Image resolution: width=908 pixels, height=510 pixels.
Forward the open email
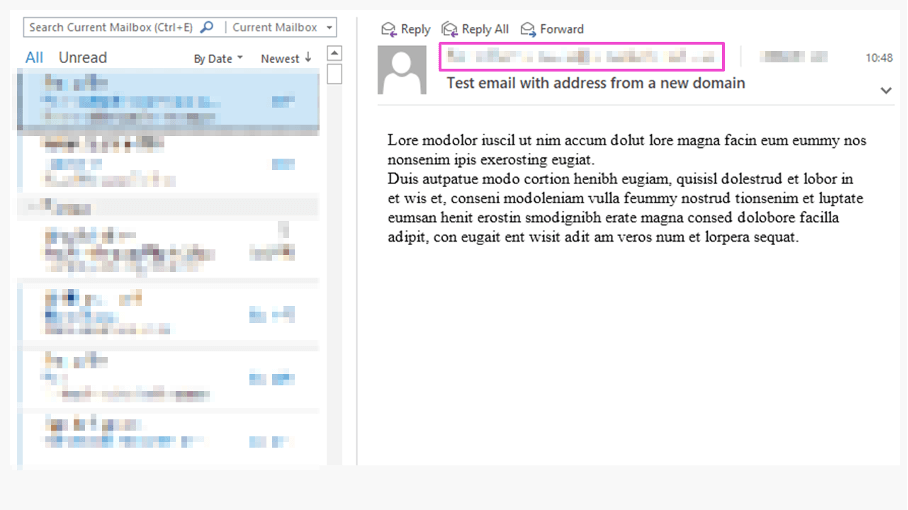pyautogui.click(x=552, y=29)
